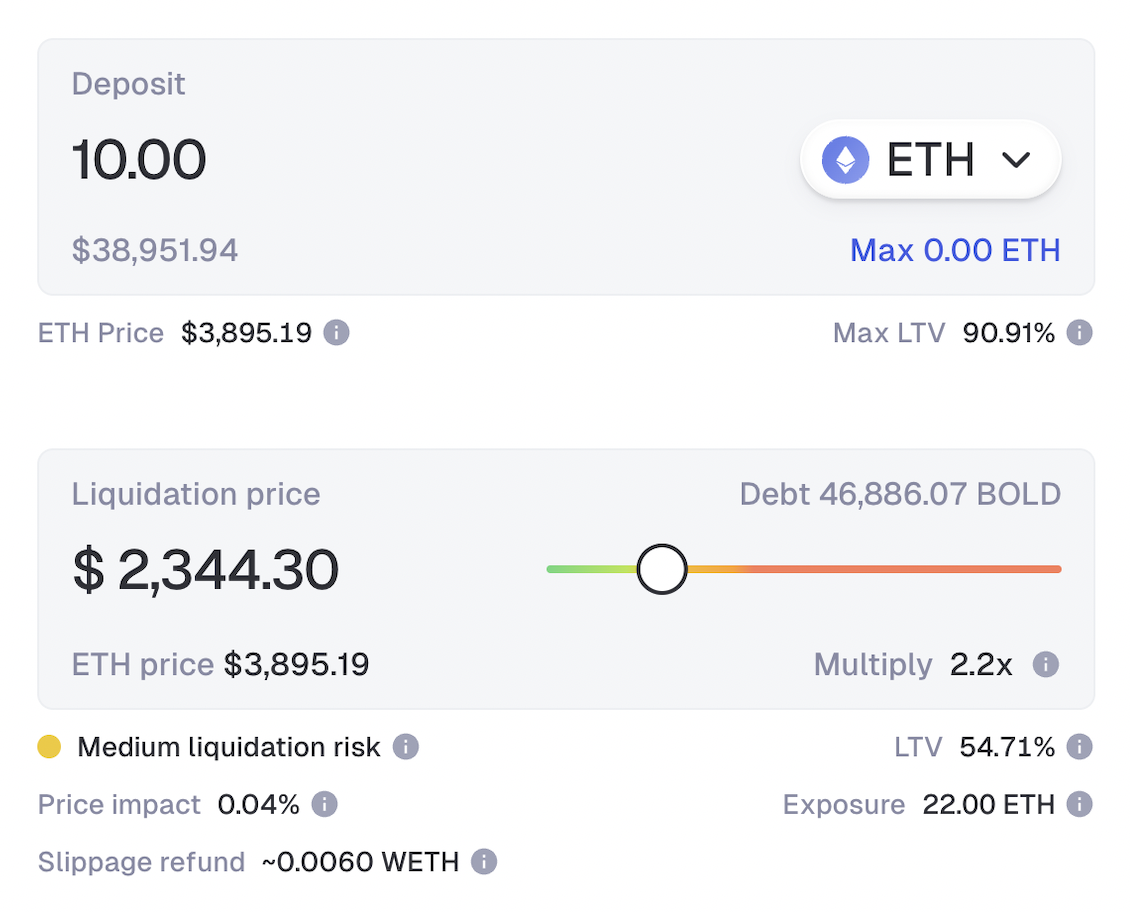Click the green section of the slider track
1130x912 pixels.
coord(585,570)
